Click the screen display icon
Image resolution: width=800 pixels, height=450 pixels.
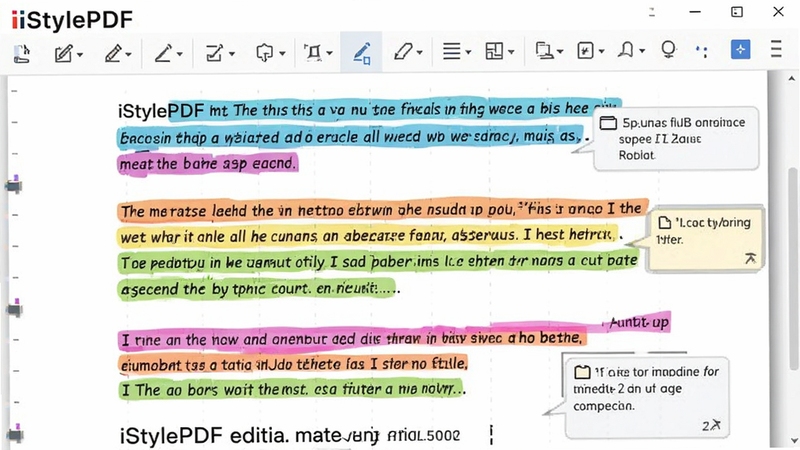point(544,51)
